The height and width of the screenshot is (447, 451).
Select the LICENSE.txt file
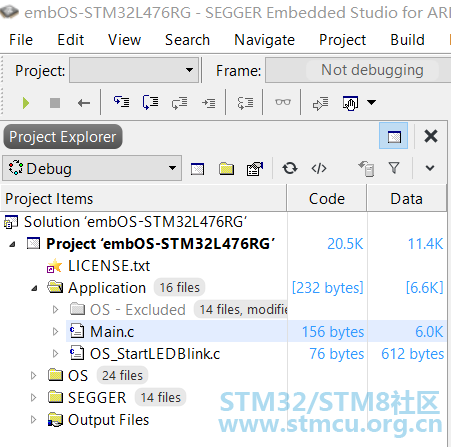coord(109,266)
